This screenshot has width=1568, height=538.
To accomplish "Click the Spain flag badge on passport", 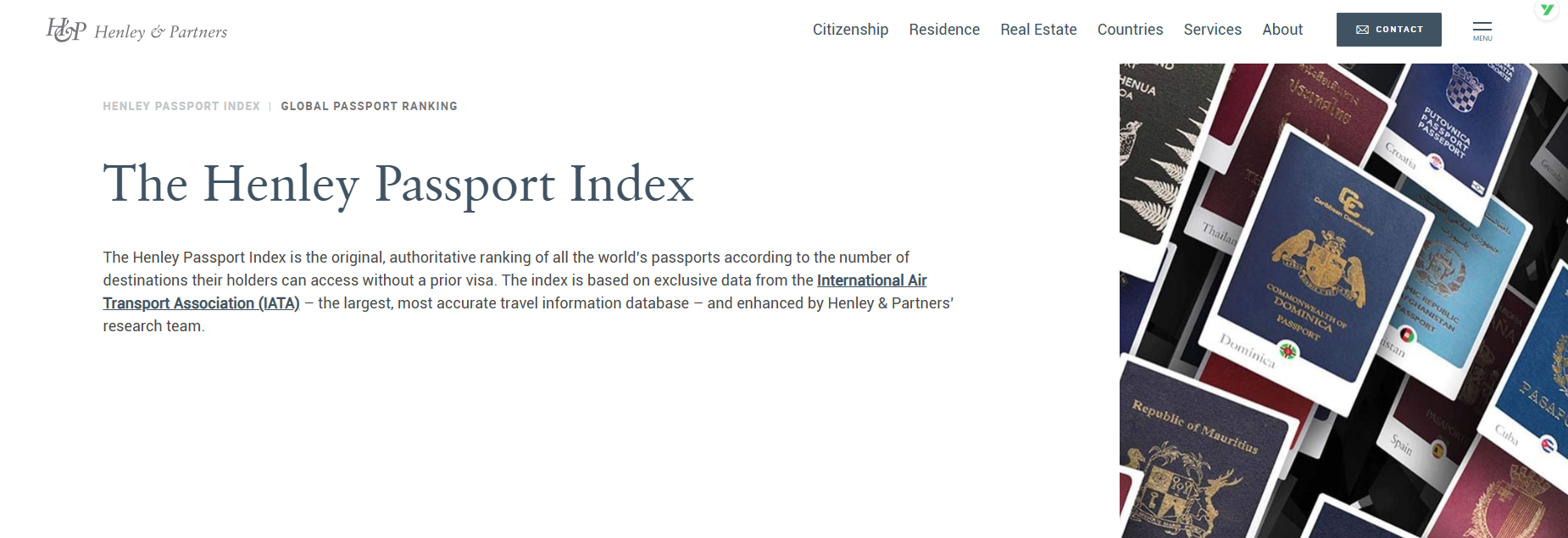I will (x=1437, y=451).
